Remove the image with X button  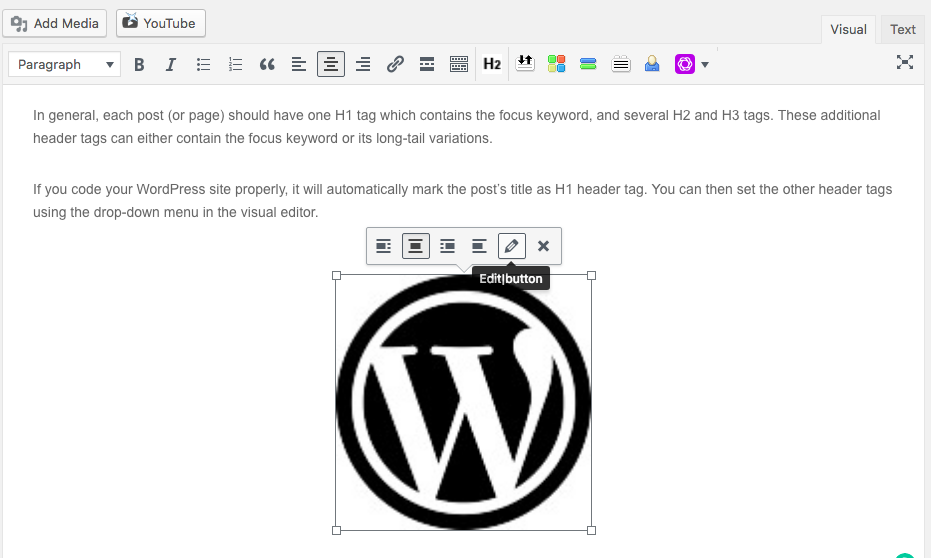click(543, 246)
